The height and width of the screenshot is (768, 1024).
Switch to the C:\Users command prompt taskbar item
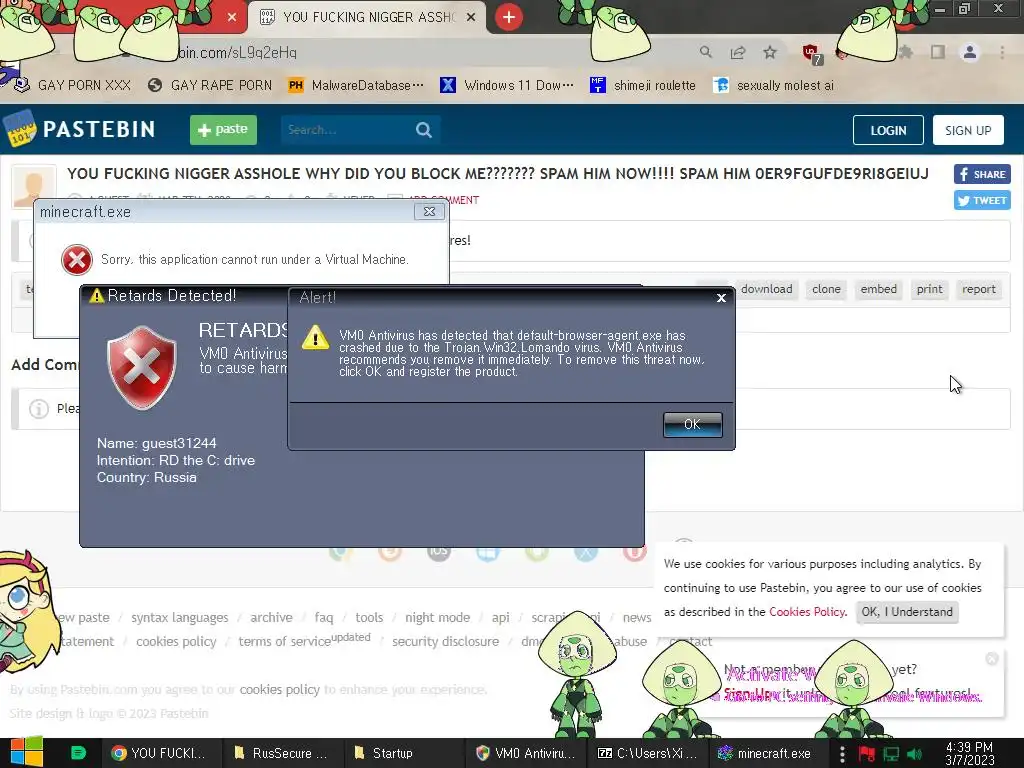click(x=647, y=753)
